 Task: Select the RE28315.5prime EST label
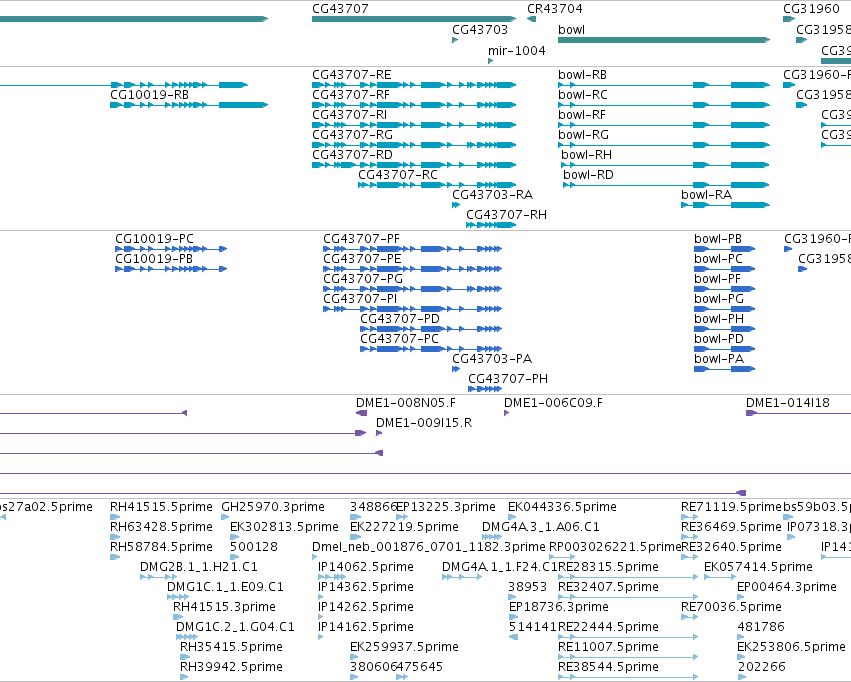pyautogui.click(x=608, y=568)
